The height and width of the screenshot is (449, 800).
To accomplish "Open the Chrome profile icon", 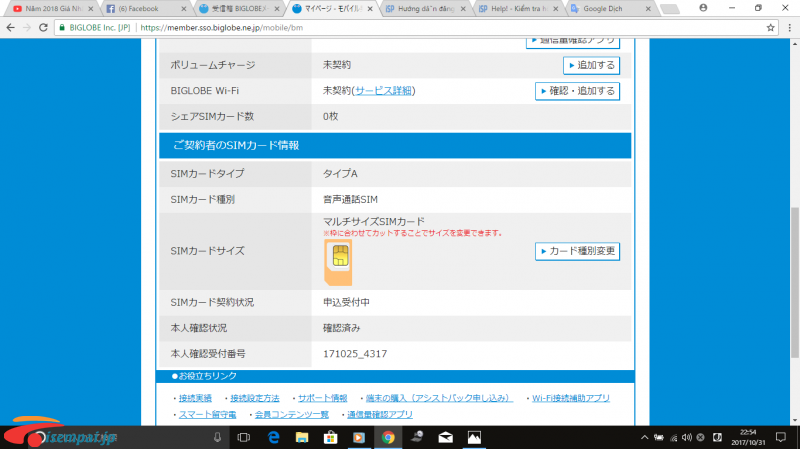I will point(703,8).
